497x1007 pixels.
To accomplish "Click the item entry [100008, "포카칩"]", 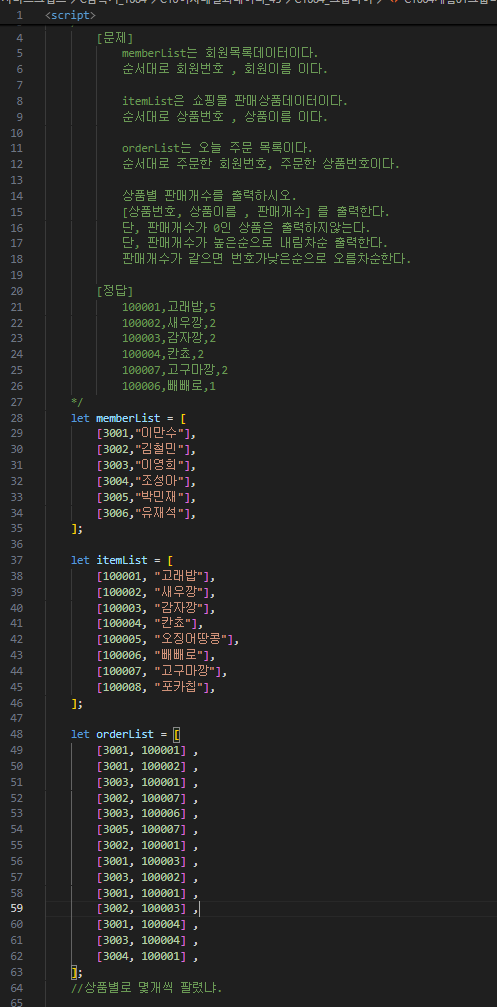I will tap(156, 687).
